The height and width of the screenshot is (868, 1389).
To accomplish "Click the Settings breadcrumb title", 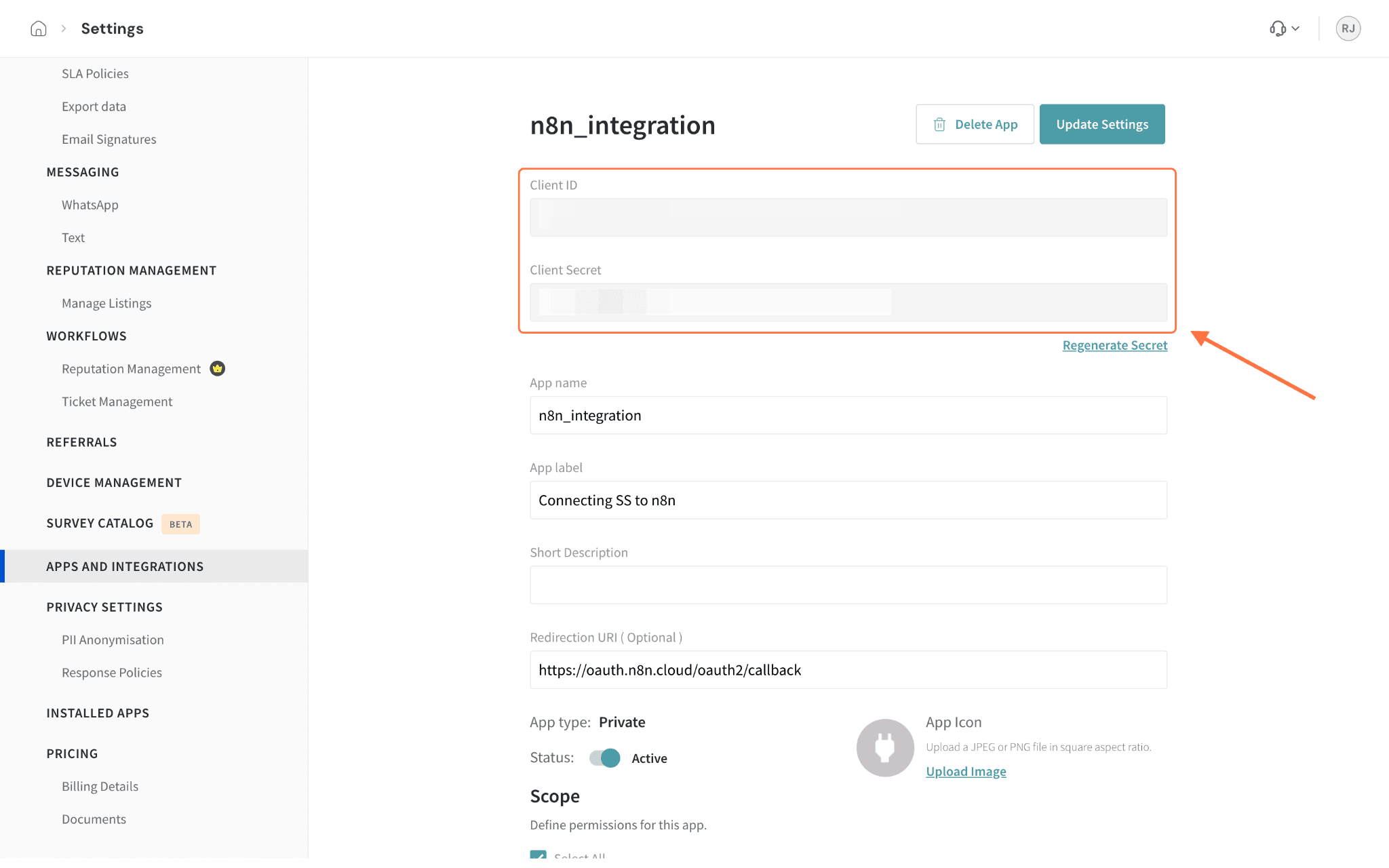I will click(112, 28).
